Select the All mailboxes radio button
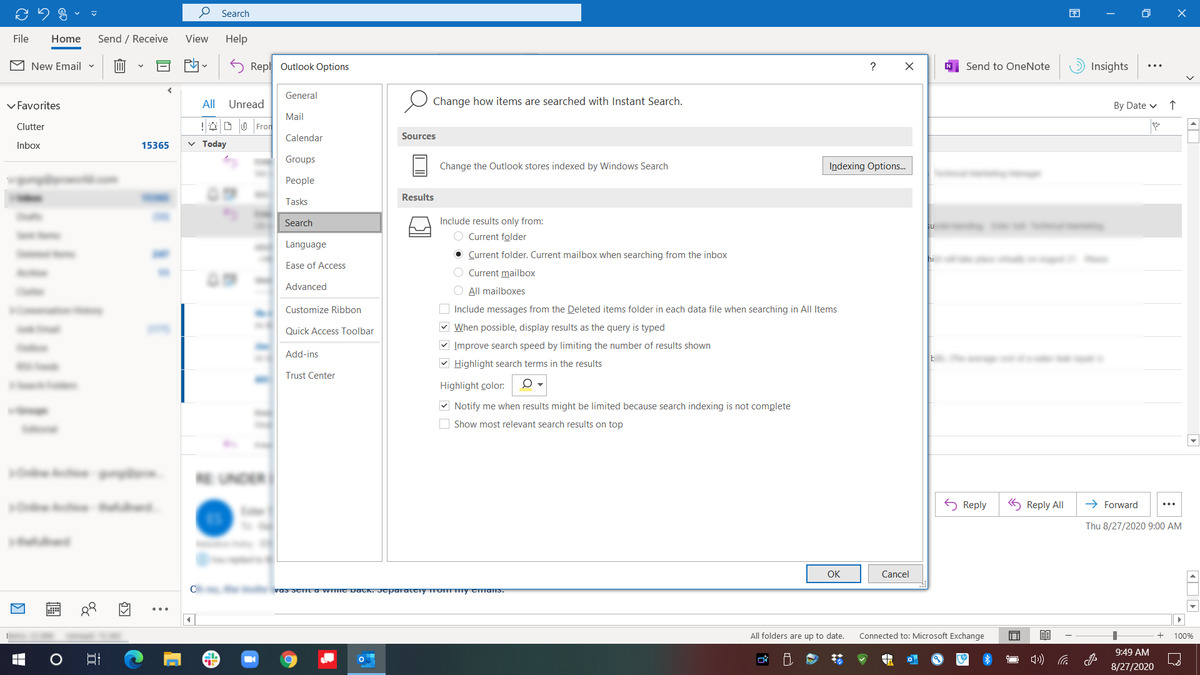1200x675 pixels. tap(458, 291)
